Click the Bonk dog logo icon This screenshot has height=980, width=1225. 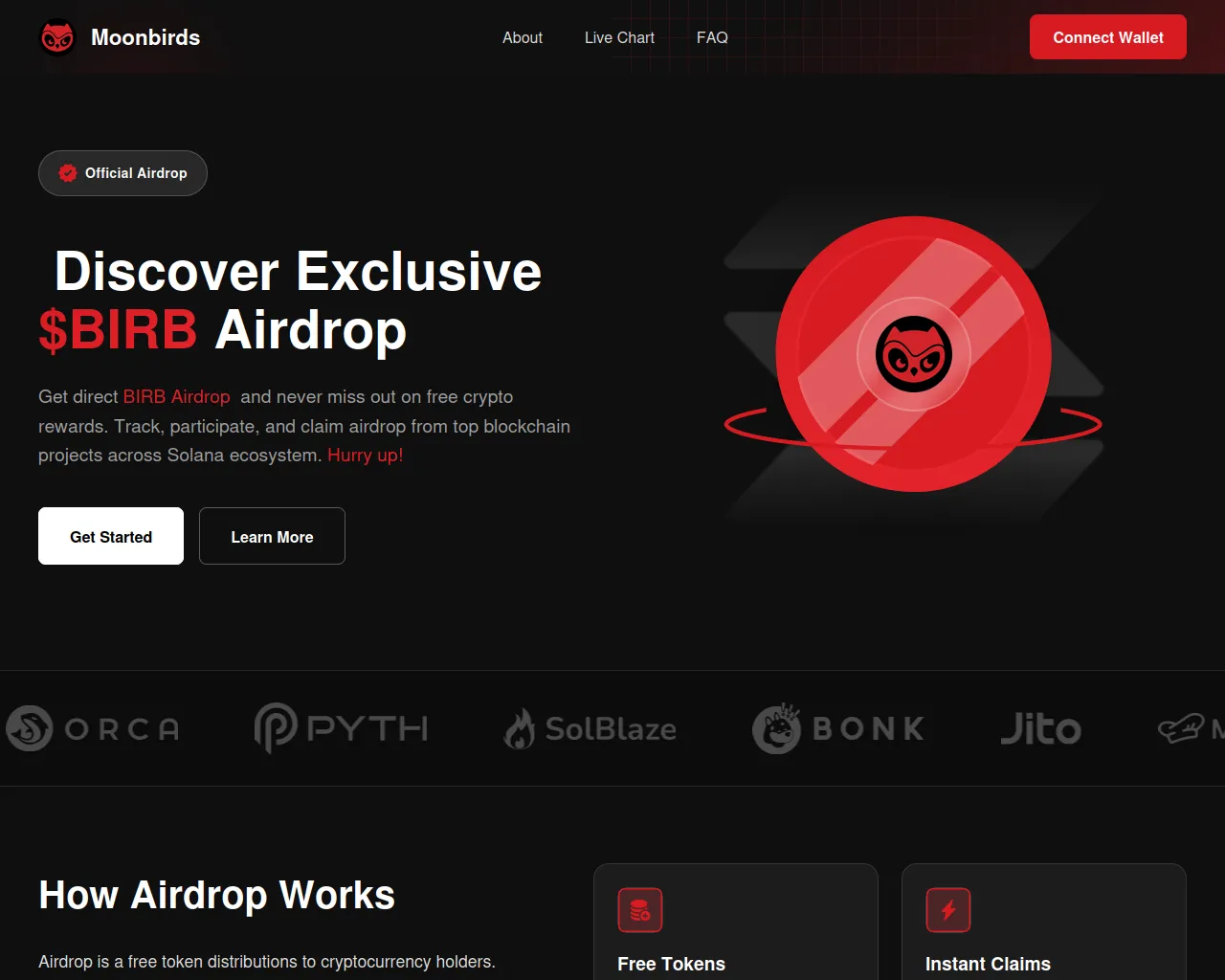click(776, 728)
